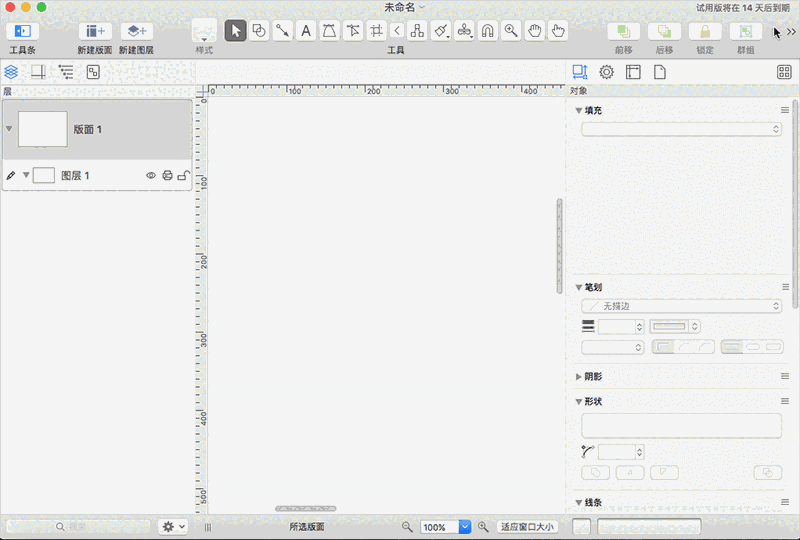Collapse the 笔划 stroke section
Viewport: 800px width, 540px height.
[579, 287]
